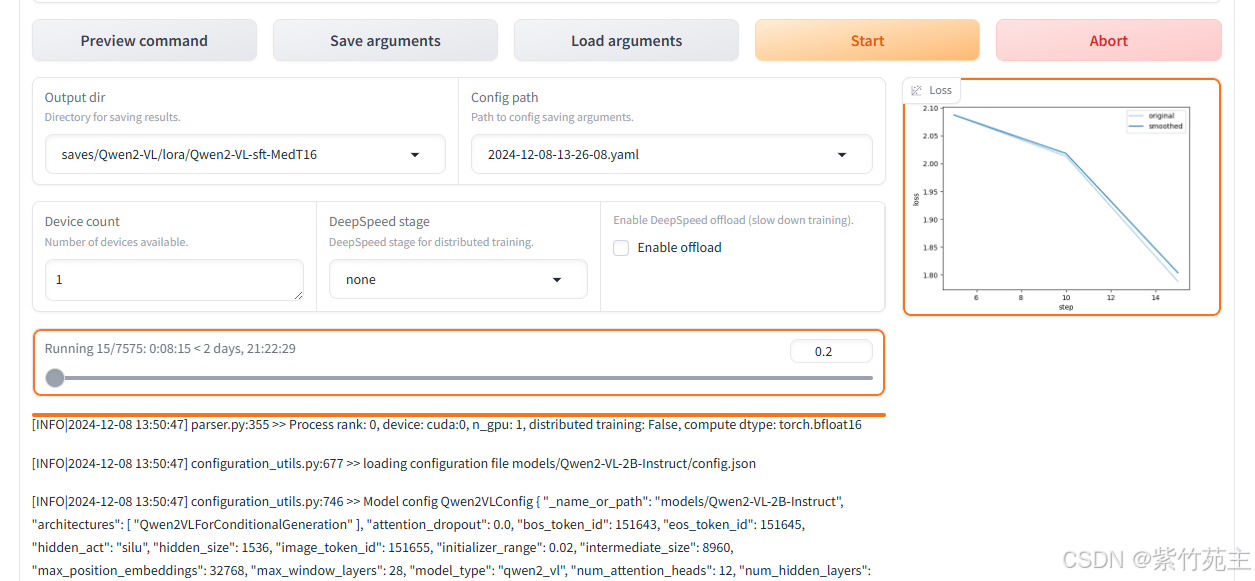Select the output dir text saves/Qwen2-VL/lora/Qwen2-VL-sft-MedT16

coord(189,155)
